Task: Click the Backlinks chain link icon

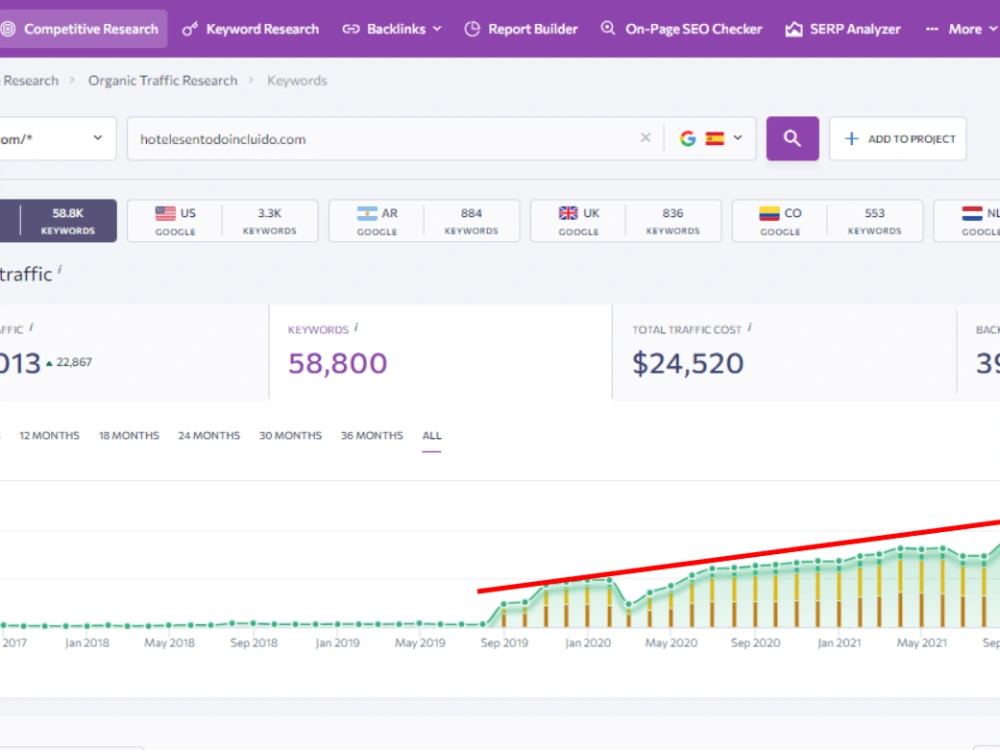Action: (x=351, y=29)
